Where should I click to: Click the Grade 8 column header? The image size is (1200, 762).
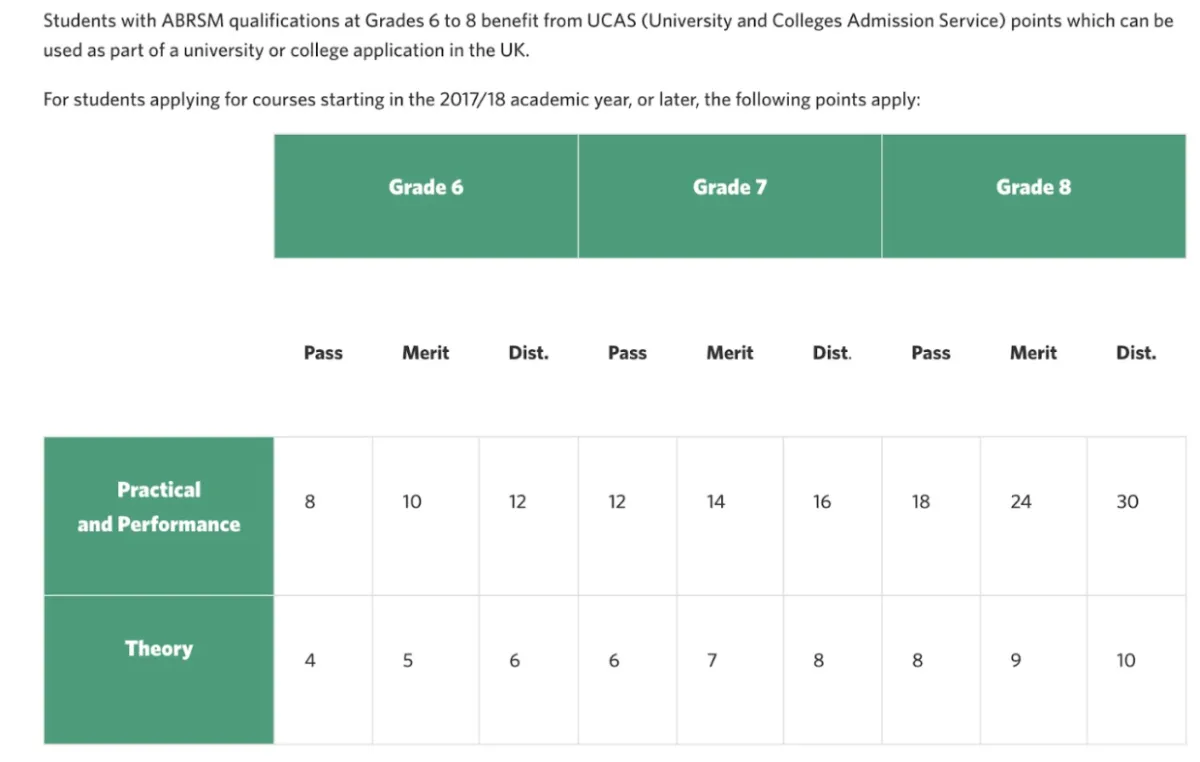point(1034,196)
